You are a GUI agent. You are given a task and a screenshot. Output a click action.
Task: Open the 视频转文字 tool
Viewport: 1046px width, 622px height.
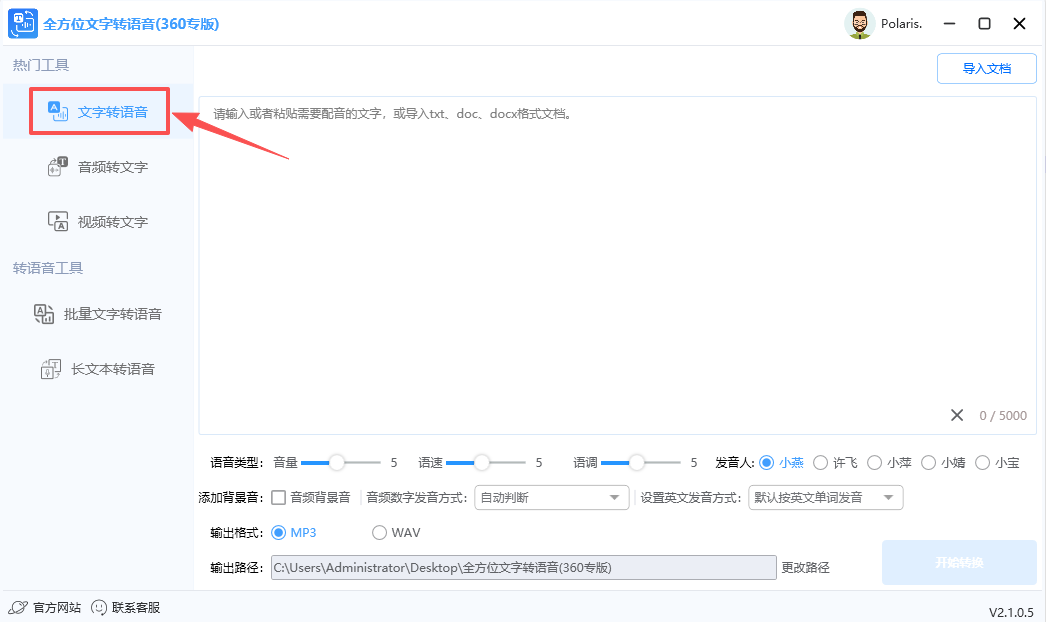tap(100, 221)
